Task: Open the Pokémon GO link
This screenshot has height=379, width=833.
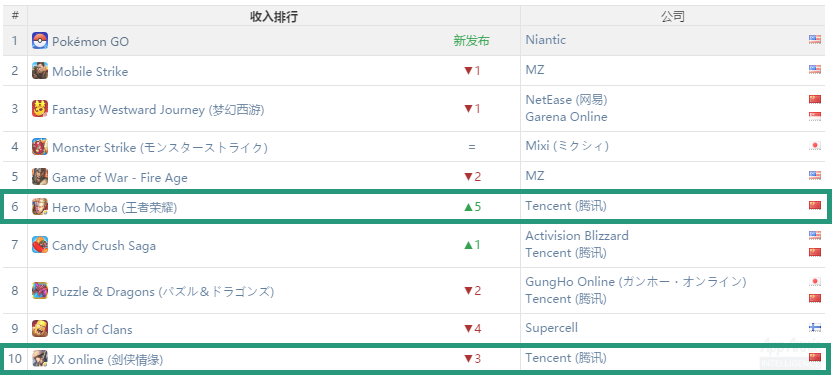Action: point(90,41)
